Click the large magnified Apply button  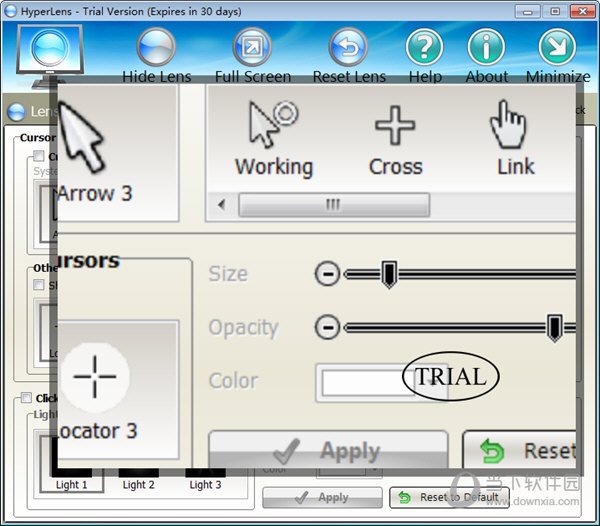tap(328, 449)
